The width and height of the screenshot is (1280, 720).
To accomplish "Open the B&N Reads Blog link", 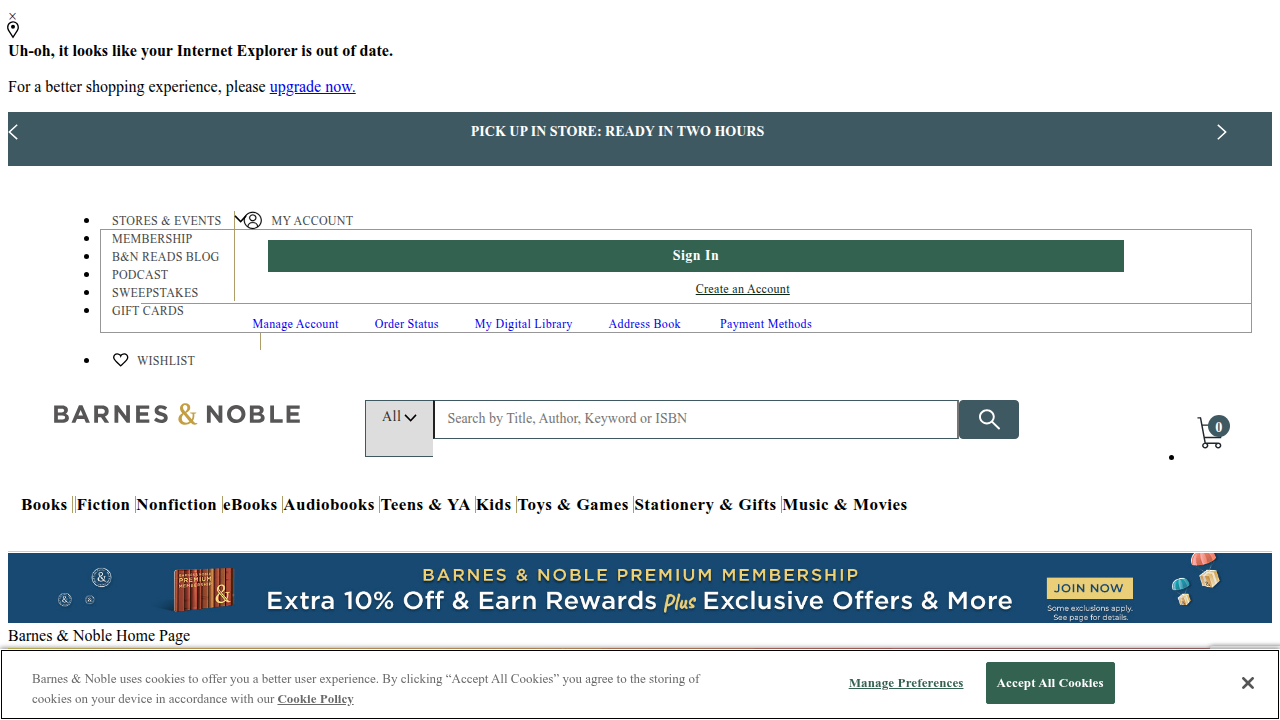I will (x=165, y=257).
